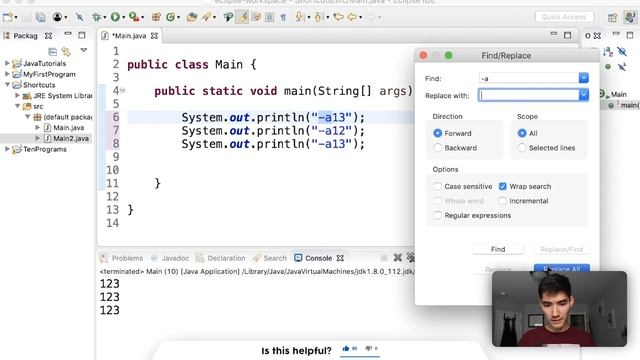
Task: Uncheck the Wrap search checkbox
Action: (x=502, y=186)
